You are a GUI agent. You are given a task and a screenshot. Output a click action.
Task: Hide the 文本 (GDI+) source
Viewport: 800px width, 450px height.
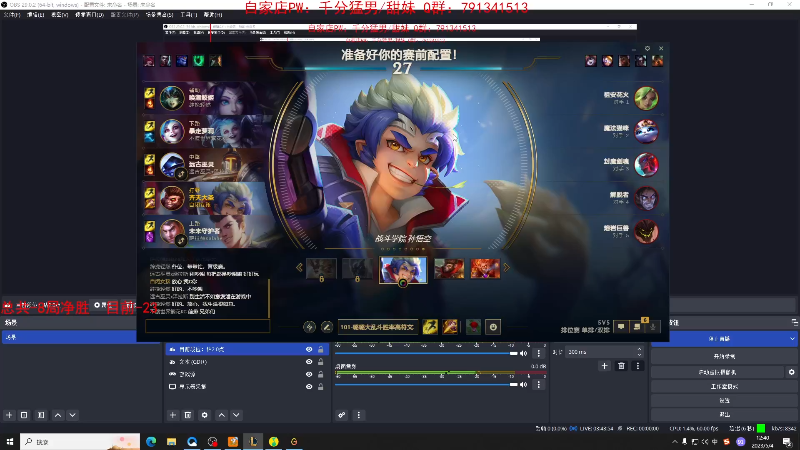[x=309, y=362]
